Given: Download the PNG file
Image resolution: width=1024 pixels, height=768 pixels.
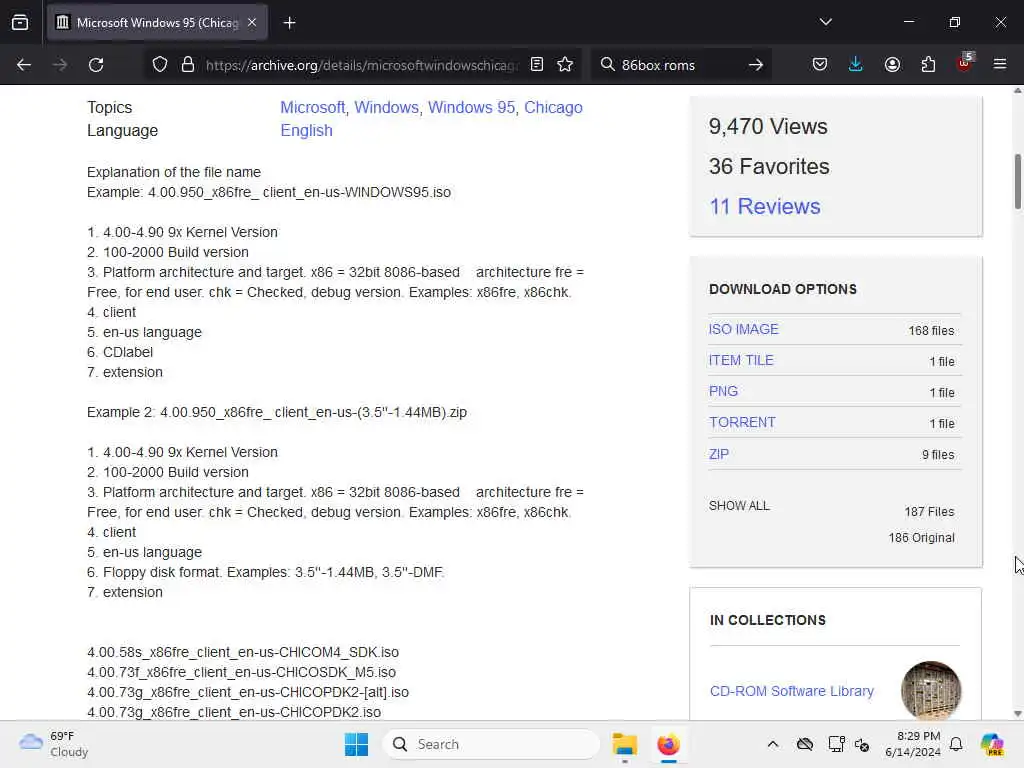Looking at the screenshot, I should pos(723,391).
